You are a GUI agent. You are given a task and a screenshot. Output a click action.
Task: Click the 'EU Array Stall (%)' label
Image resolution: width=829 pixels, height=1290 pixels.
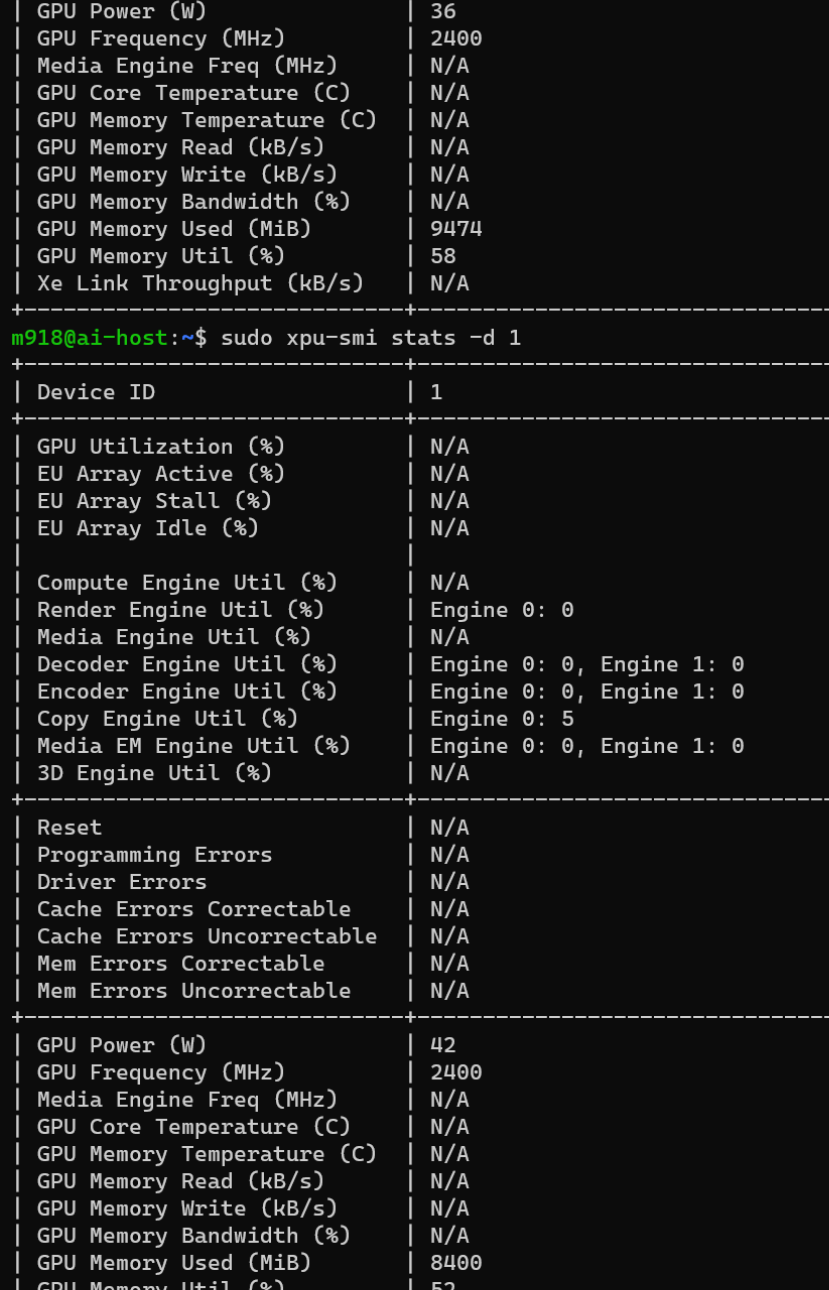[154, 501]
